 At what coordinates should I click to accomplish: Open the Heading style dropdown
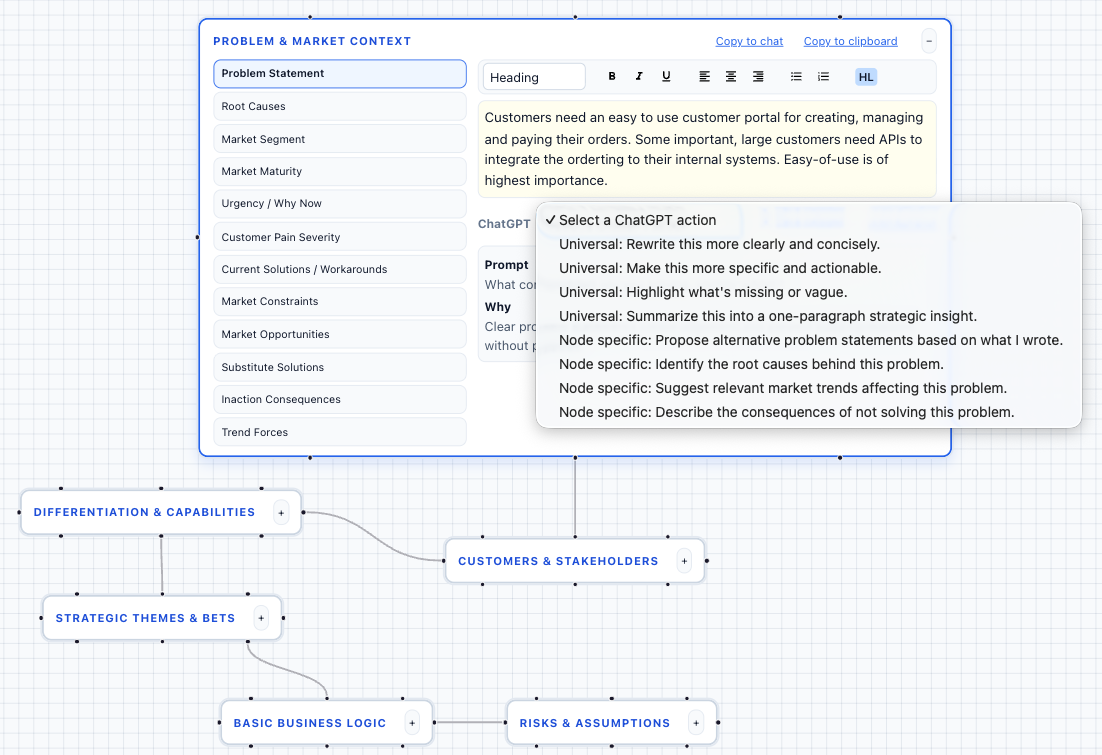(x=532, y=75)
